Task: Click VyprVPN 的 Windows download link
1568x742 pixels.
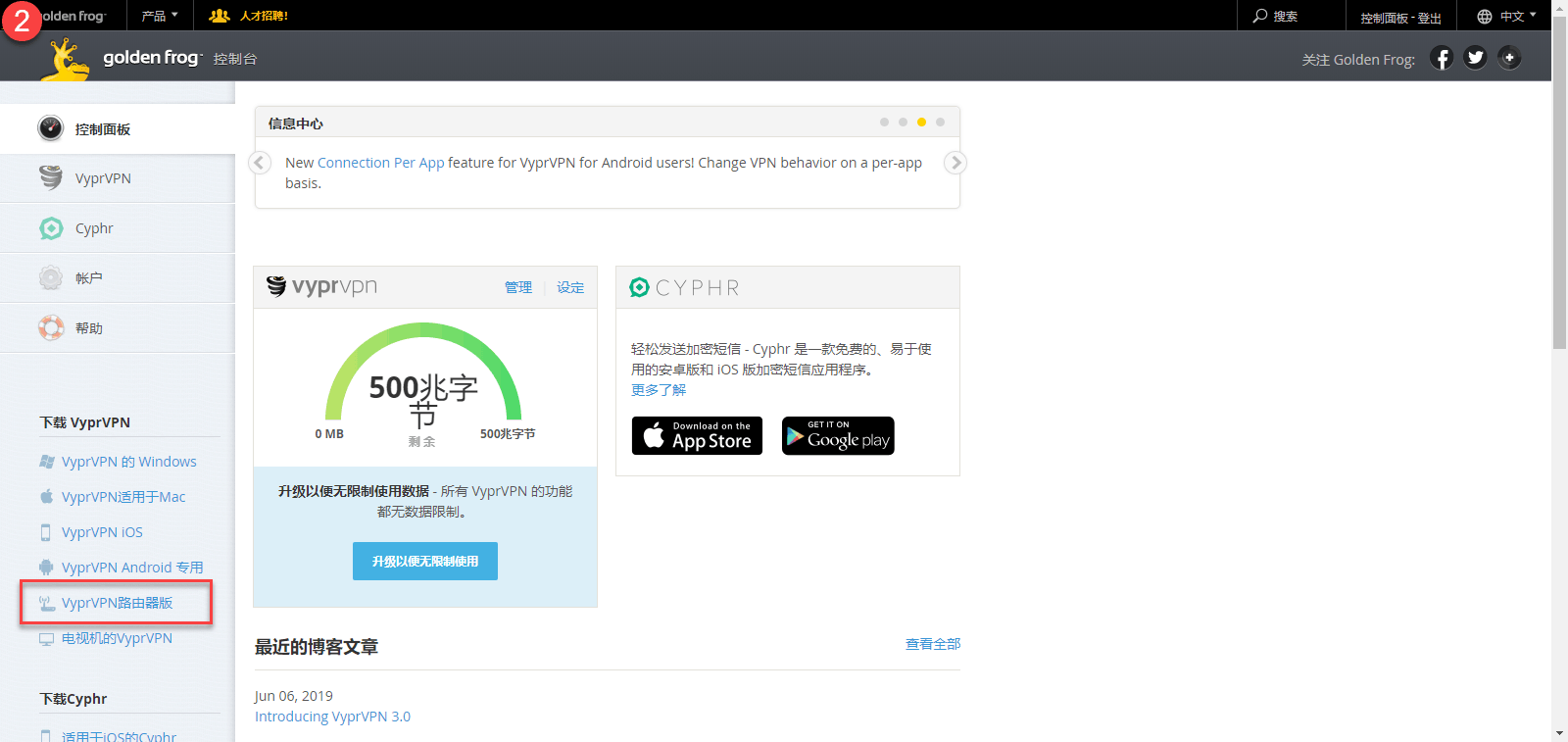Action: click(129, 462)
